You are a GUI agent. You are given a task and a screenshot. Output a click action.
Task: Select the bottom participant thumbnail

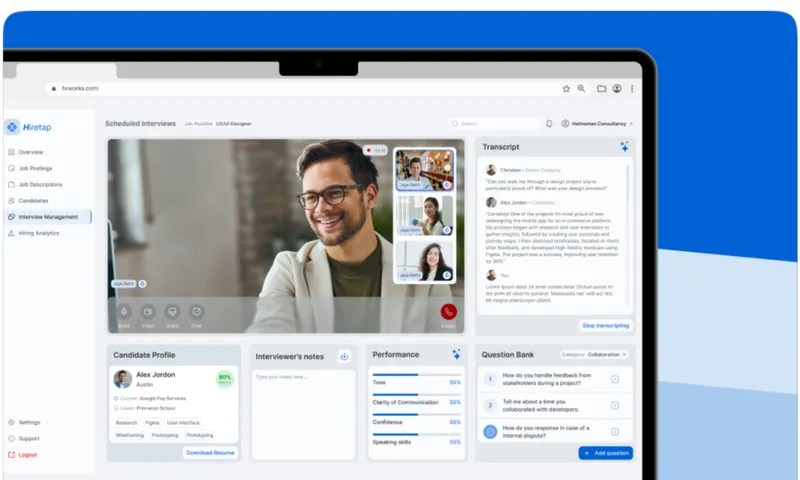(x=424, y=261)
